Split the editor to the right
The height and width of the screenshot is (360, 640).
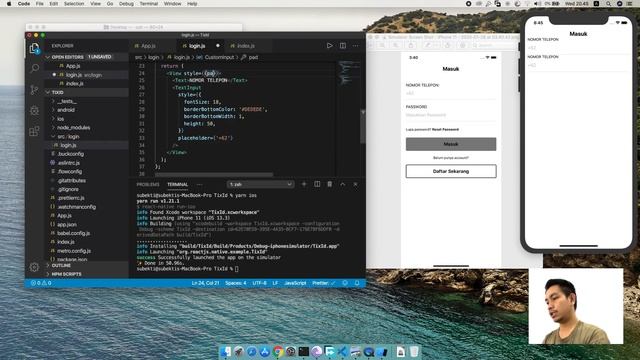[x=343, y=46]
